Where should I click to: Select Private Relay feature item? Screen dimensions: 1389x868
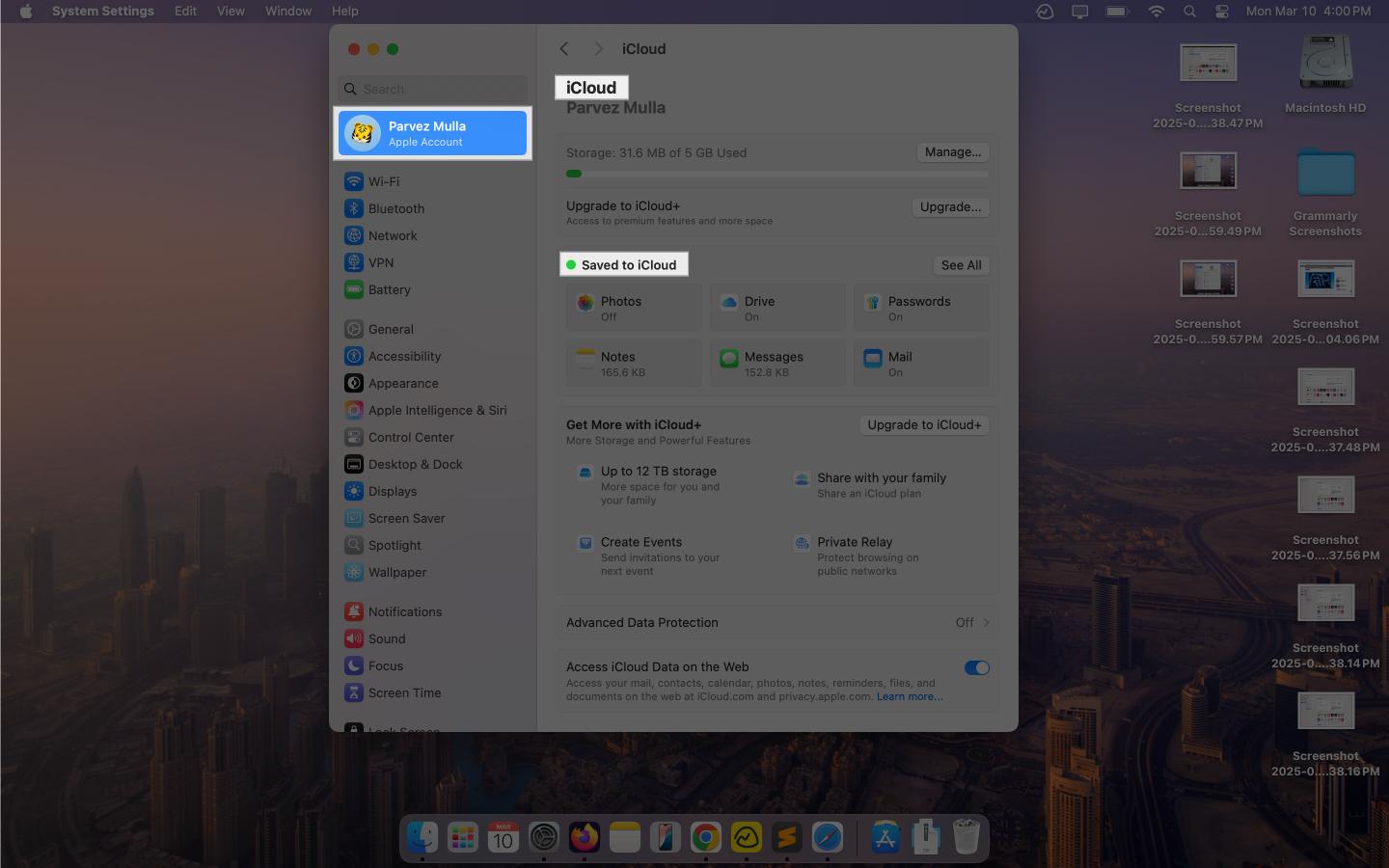pos(857,556)
